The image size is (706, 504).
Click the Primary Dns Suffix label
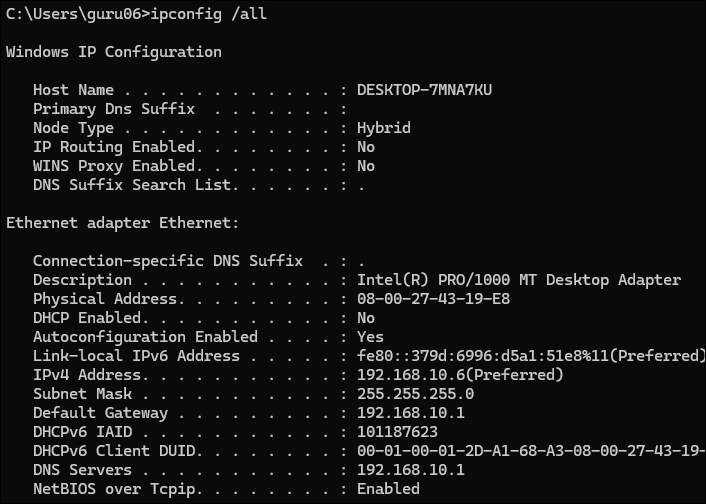114,109
